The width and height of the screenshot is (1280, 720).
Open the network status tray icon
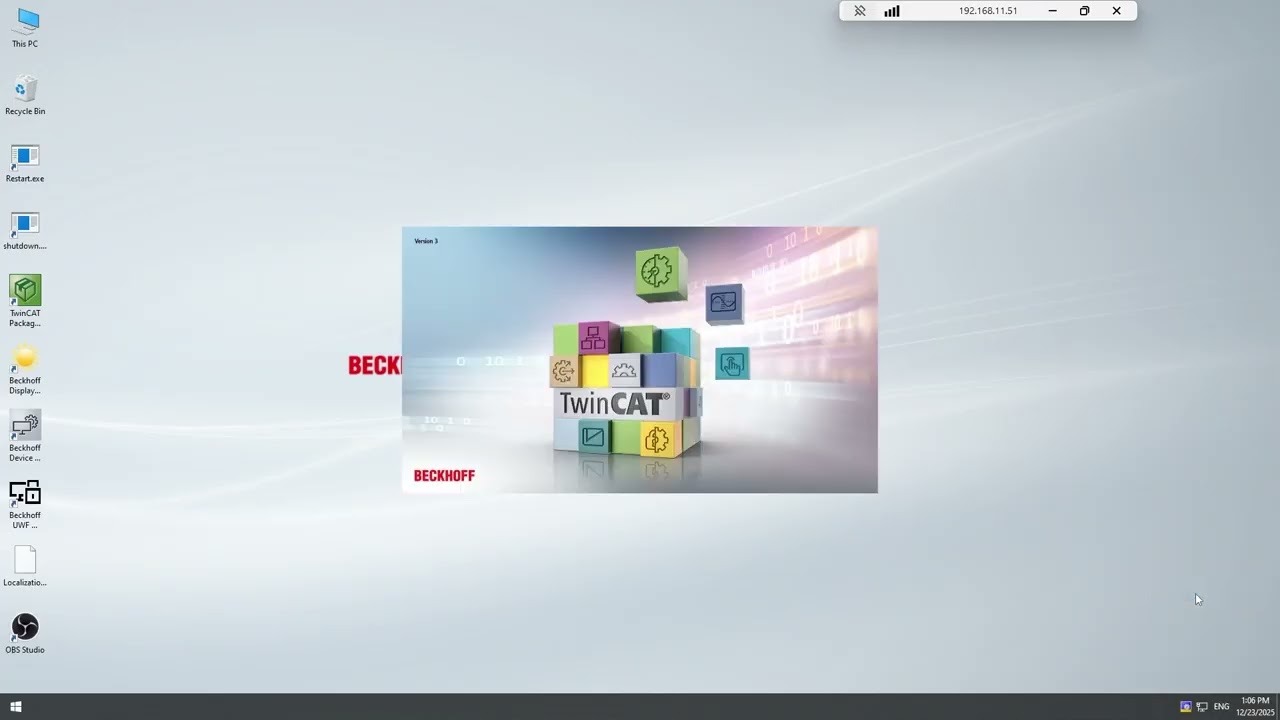[1202, 707]
